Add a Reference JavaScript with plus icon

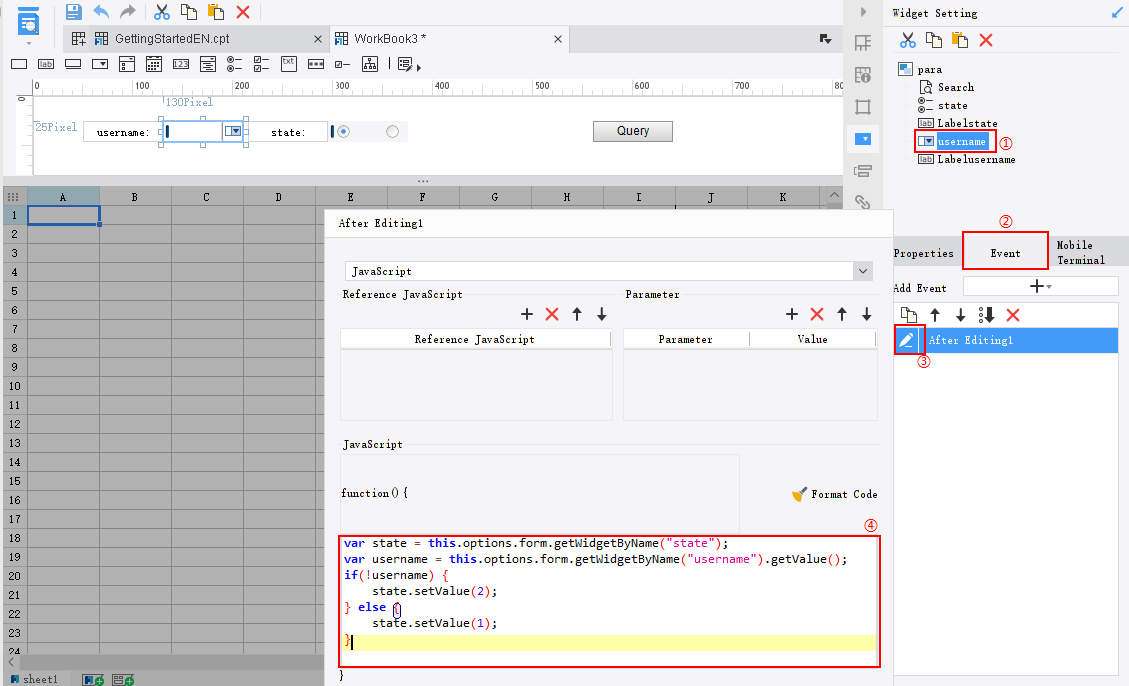(527, 314)
